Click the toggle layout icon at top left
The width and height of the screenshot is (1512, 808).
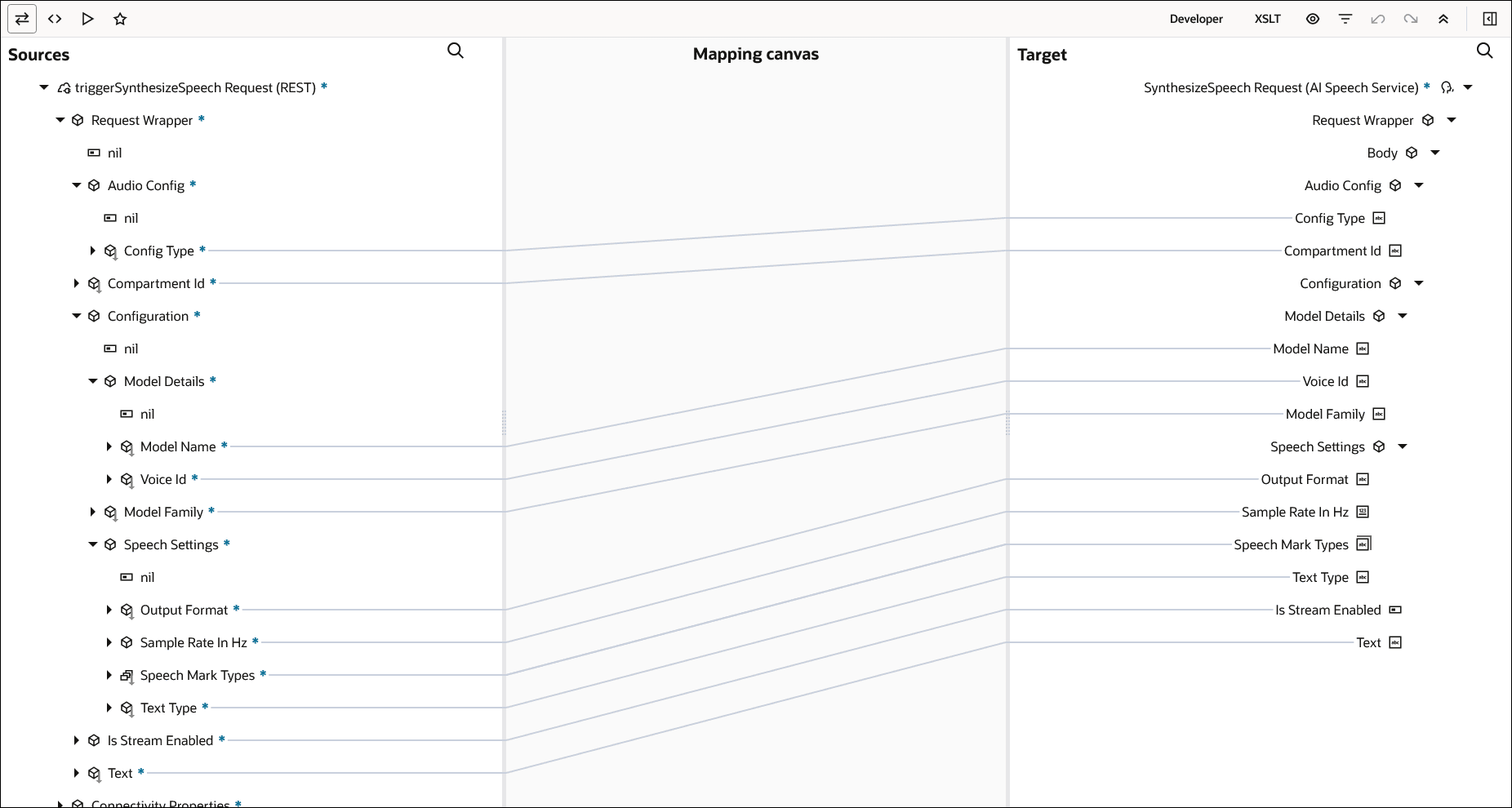21,19
